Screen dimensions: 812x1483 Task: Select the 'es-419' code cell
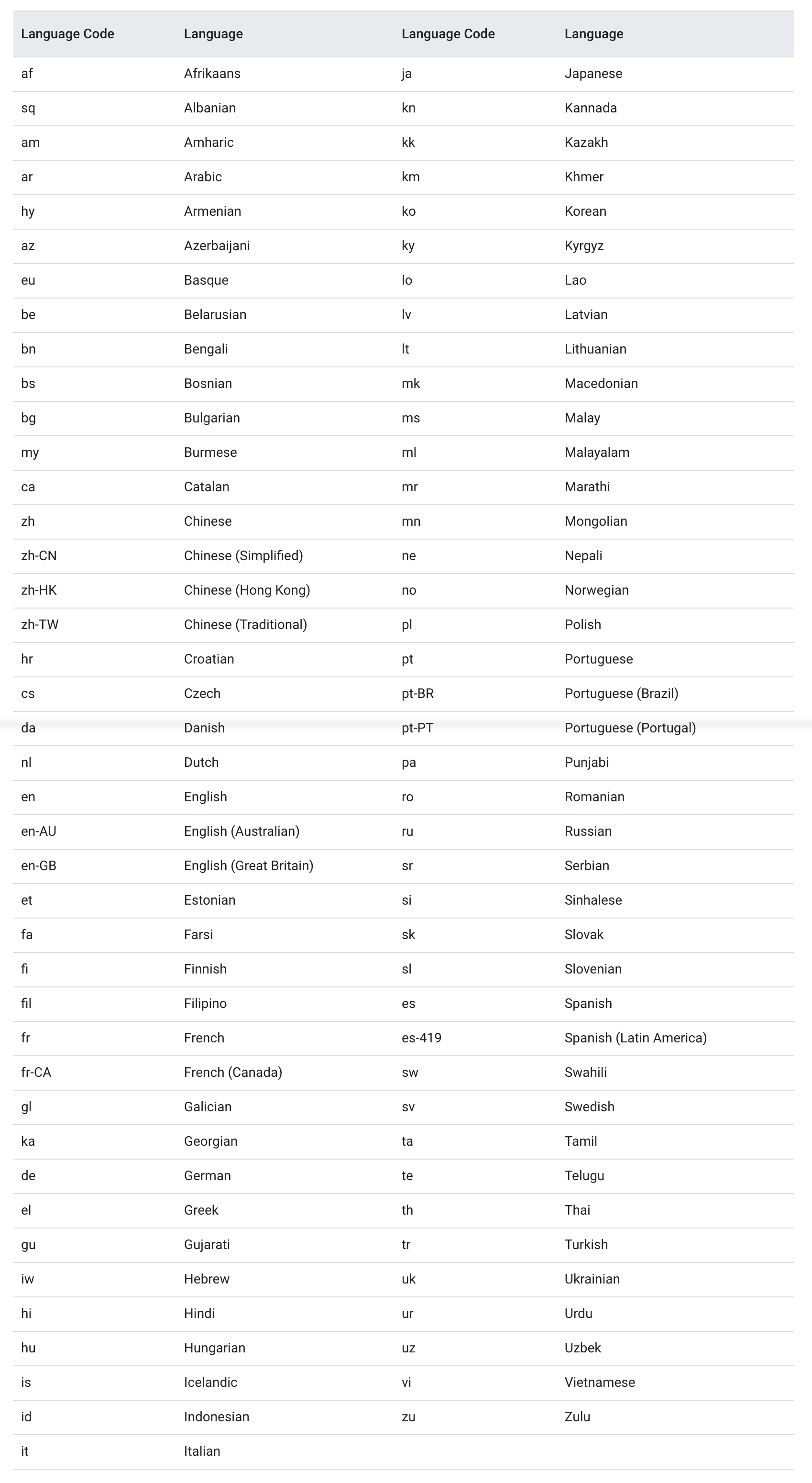[421, 1038]
